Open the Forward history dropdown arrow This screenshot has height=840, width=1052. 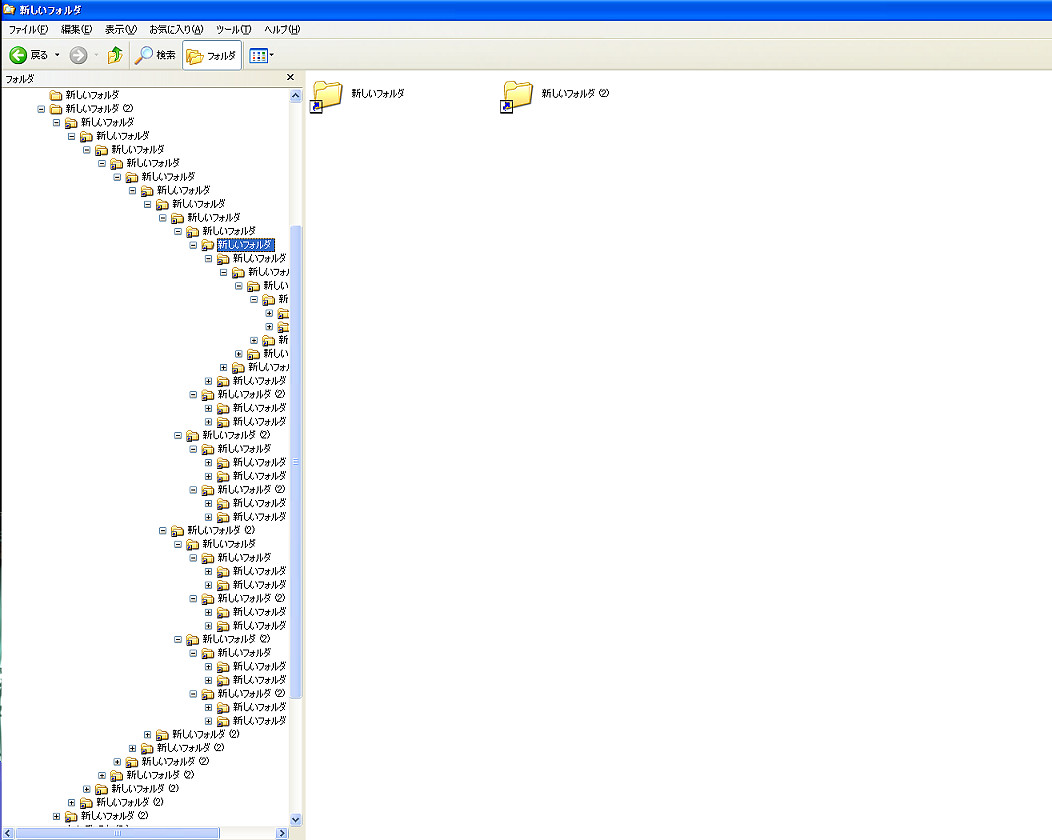click(x=97, y=55)
